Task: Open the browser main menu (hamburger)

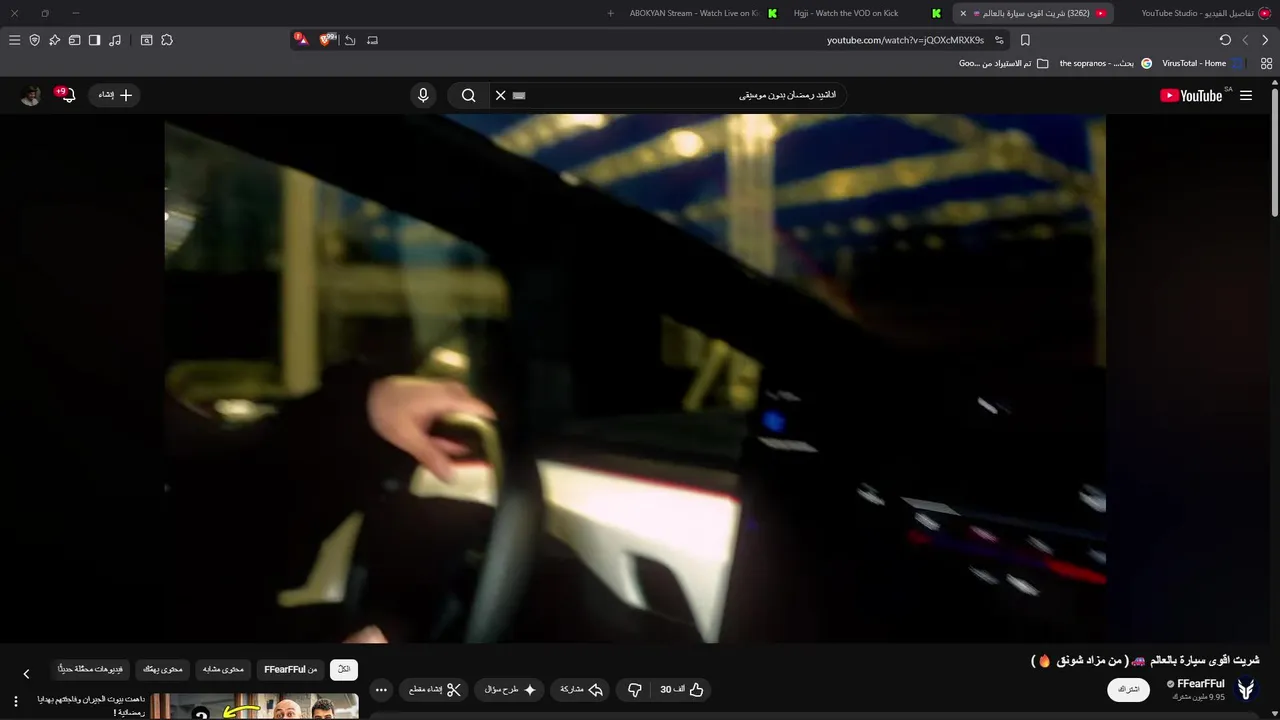Action: tap(14, 40)
